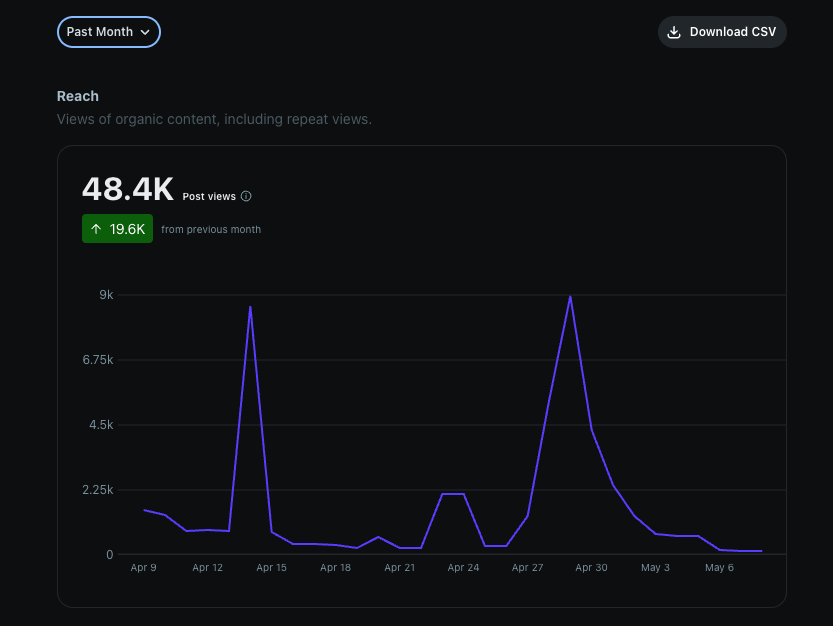This screenshot has height=626, width=833.
Task: Click the 4.5k y-axis label
Action: pos(101,425)
